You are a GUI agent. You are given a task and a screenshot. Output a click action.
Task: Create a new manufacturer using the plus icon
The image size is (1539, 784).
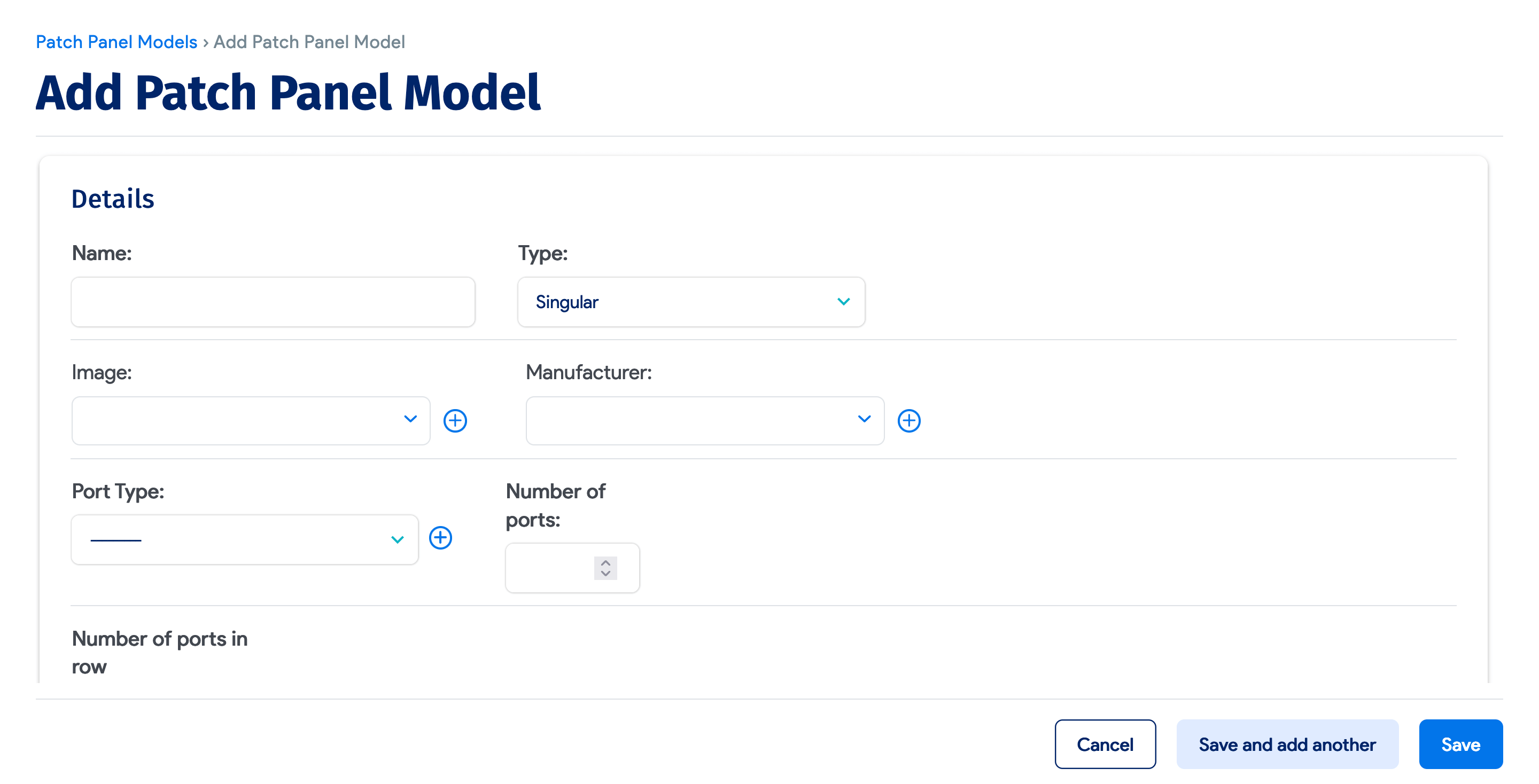(x=908, y=420)
